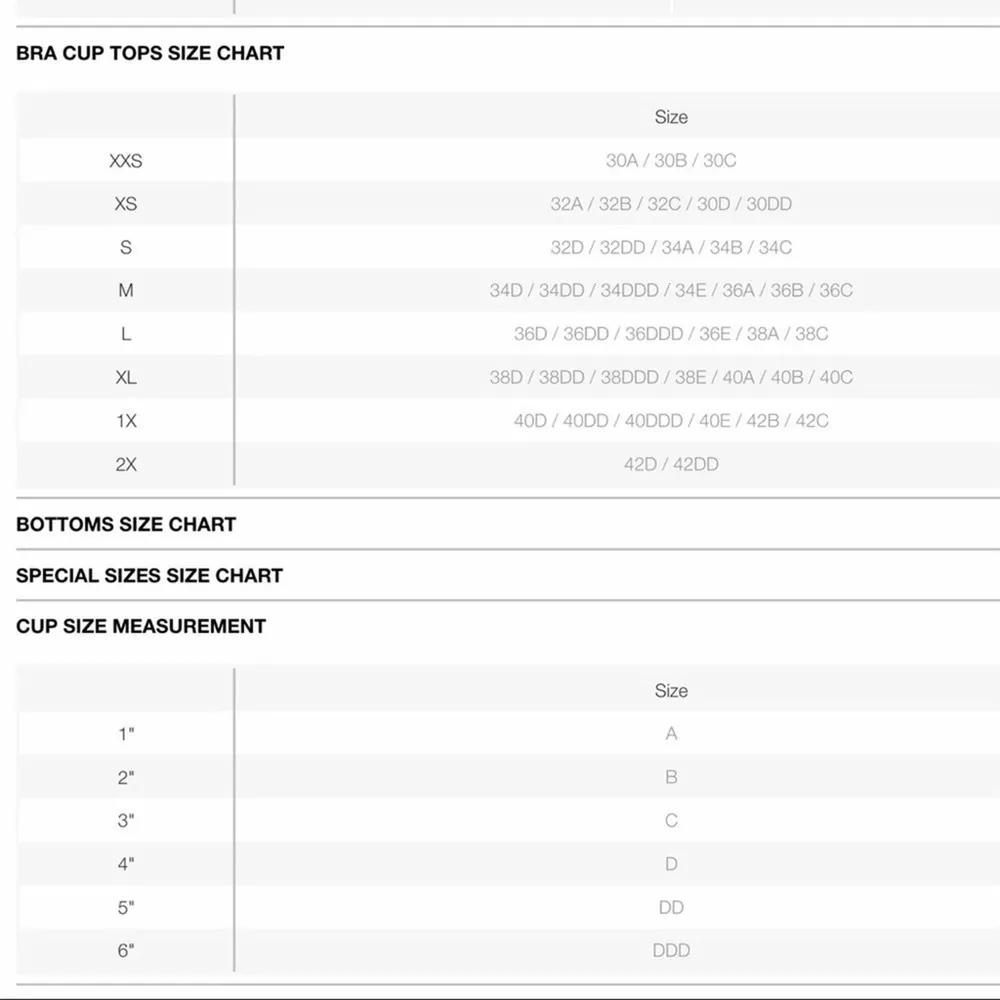The width and height of the screenshot is (1000, 1000).
Task: Collapse the Cup Size Measurement section
Action: tap(141, 626)
